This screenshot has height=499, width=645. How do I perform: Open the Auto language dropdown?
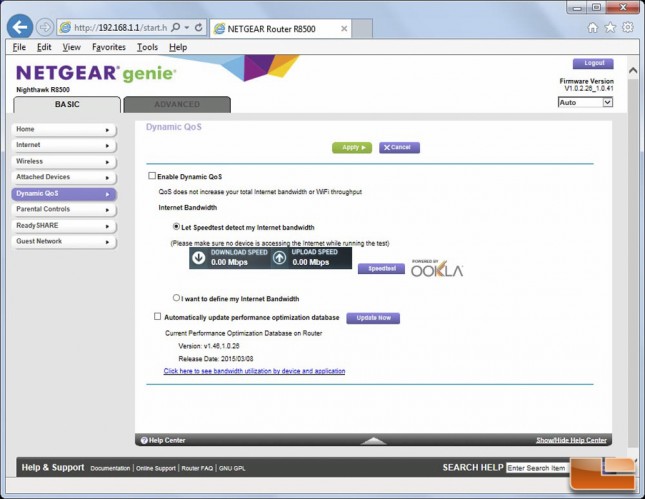585,102
